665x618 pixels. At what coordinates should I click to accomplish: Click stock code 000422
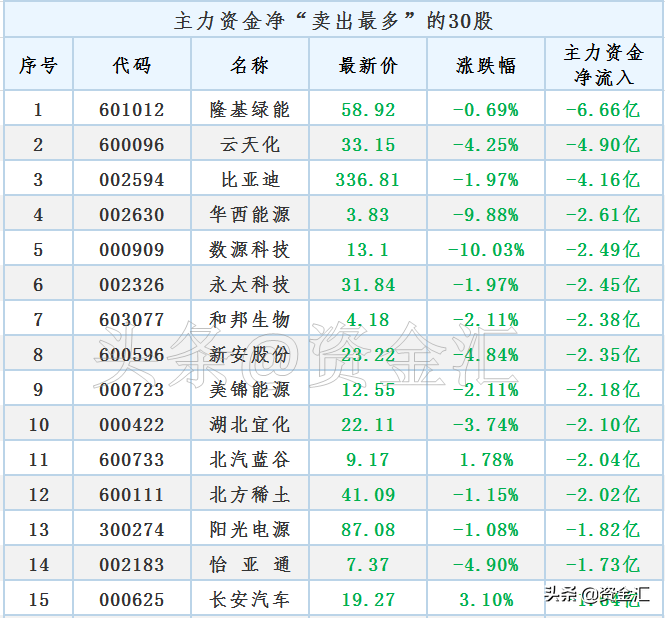(132, 425)
